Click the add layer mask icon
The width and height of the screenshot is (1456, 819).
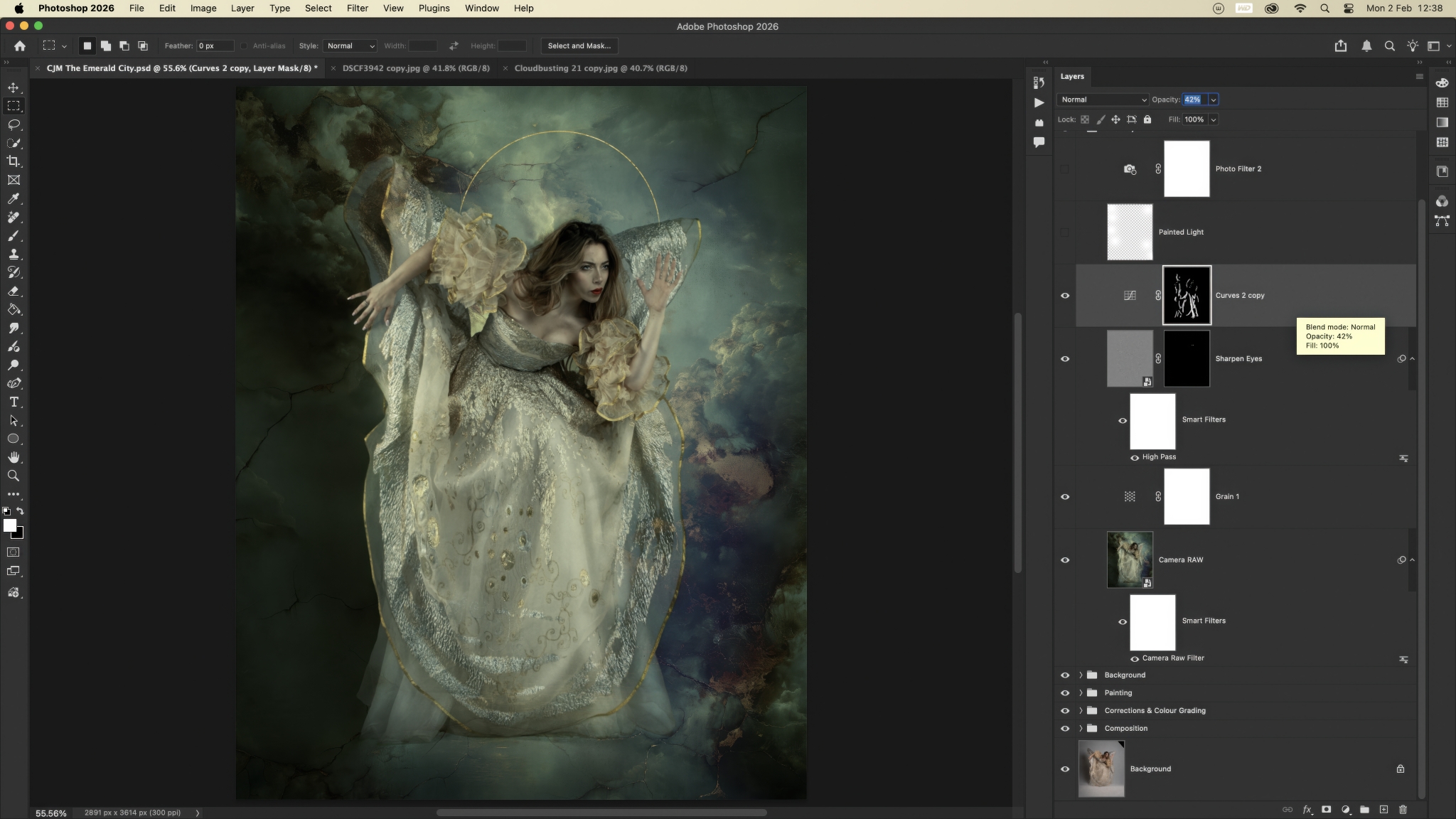pyautogui.click(x=1326, y=809)
